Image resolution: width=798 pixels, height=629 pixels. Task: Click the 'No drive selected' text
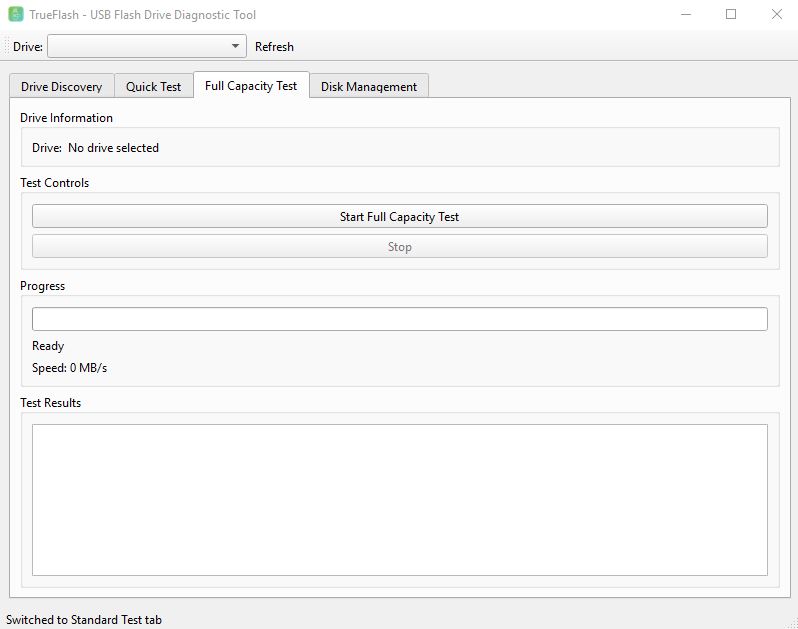pyautogui.click(x=113, y=148)
